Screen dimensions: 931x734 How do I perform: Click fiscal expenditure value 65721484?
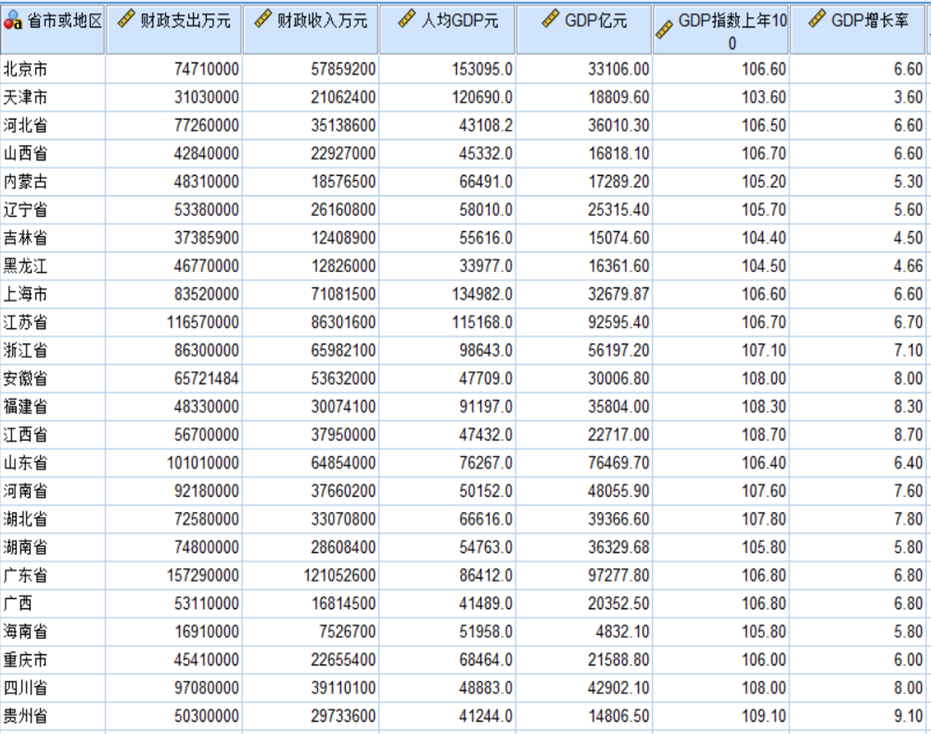[x=207, y=378]
